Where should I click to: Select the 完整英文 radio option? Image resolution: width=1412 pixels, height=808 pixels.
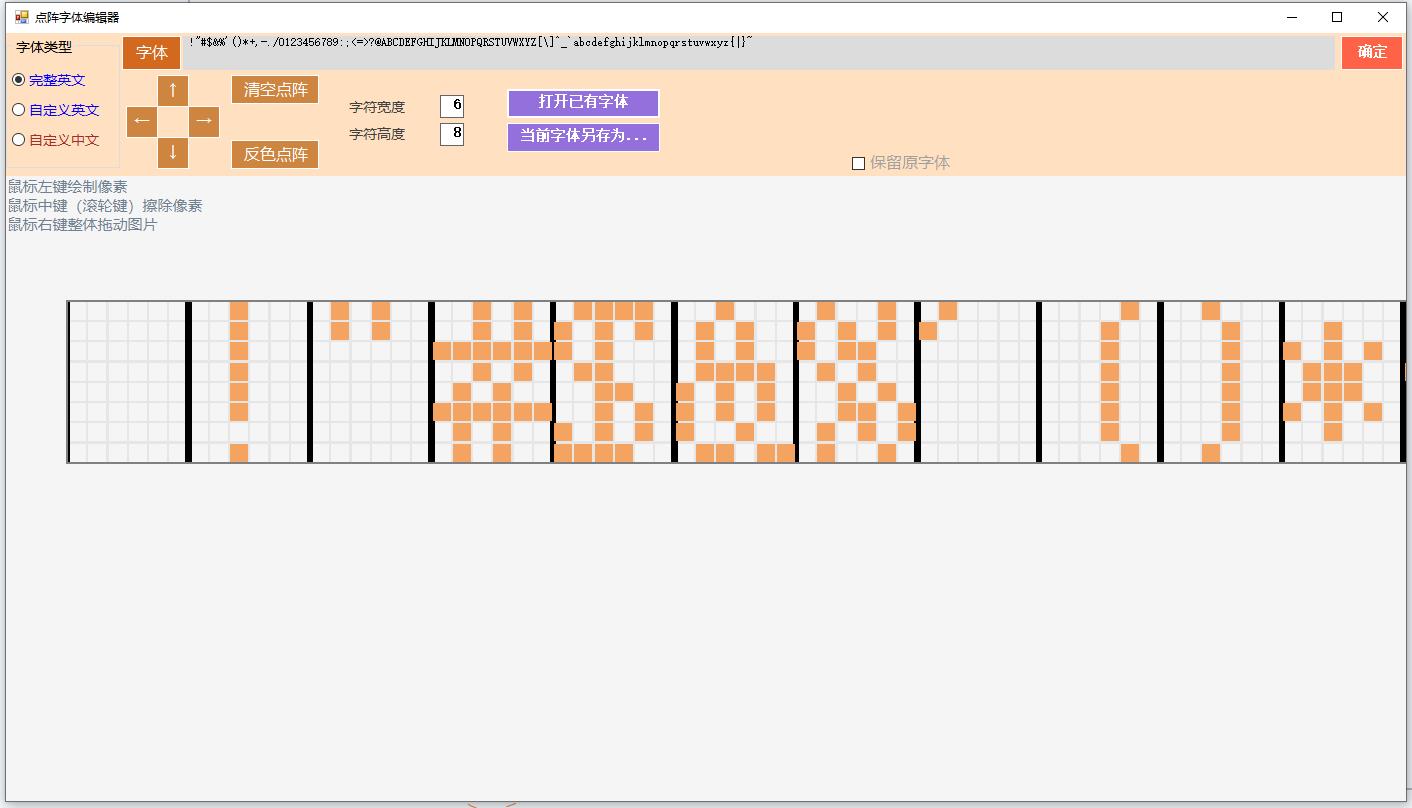click(48, 80)
